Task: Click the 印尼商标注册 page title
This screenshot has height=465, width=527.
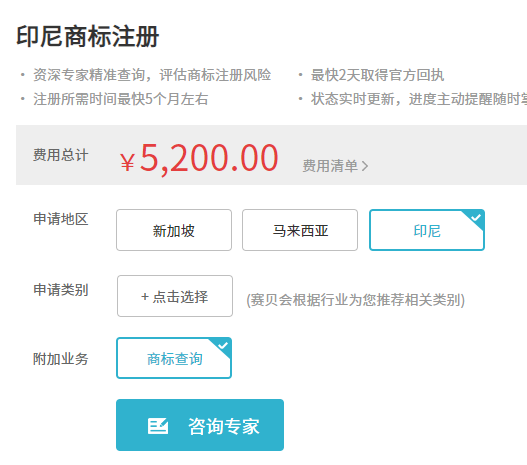Action: 88,36
